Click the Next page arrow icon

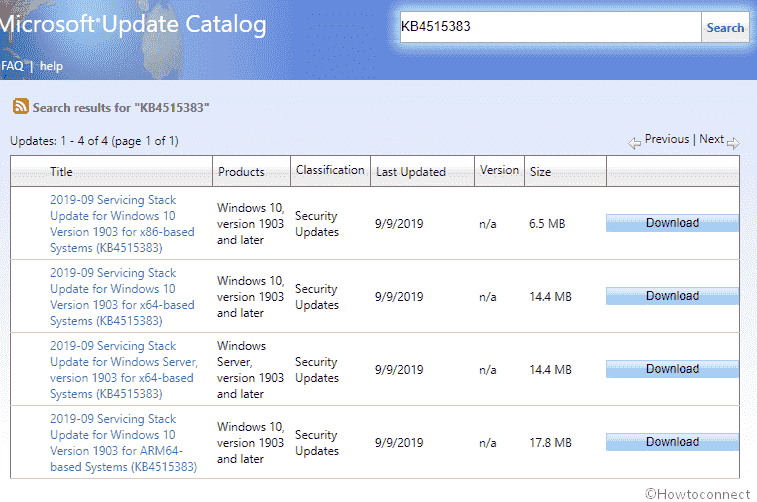(x=733, y=143)
